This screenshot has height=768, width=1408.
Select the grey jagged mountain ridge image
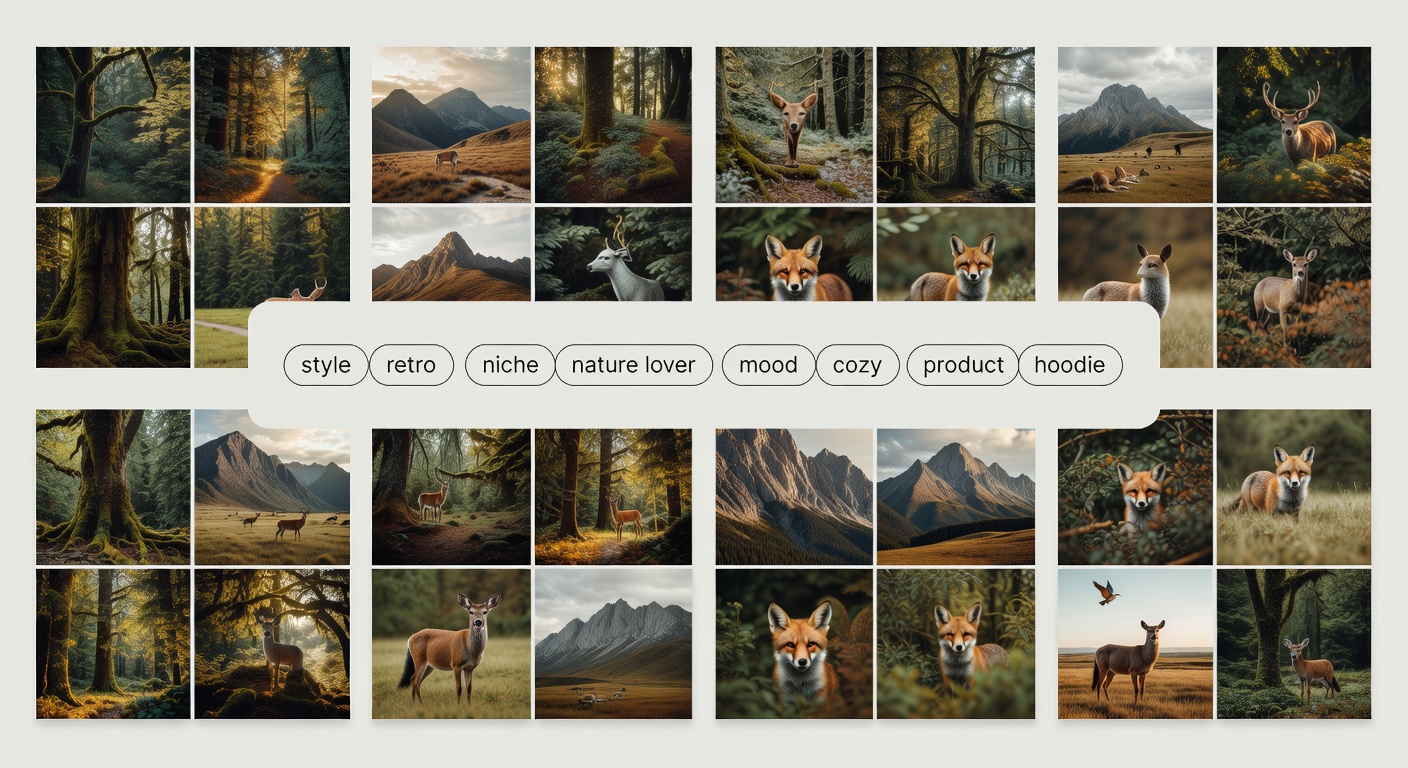[x=613, y=644]
